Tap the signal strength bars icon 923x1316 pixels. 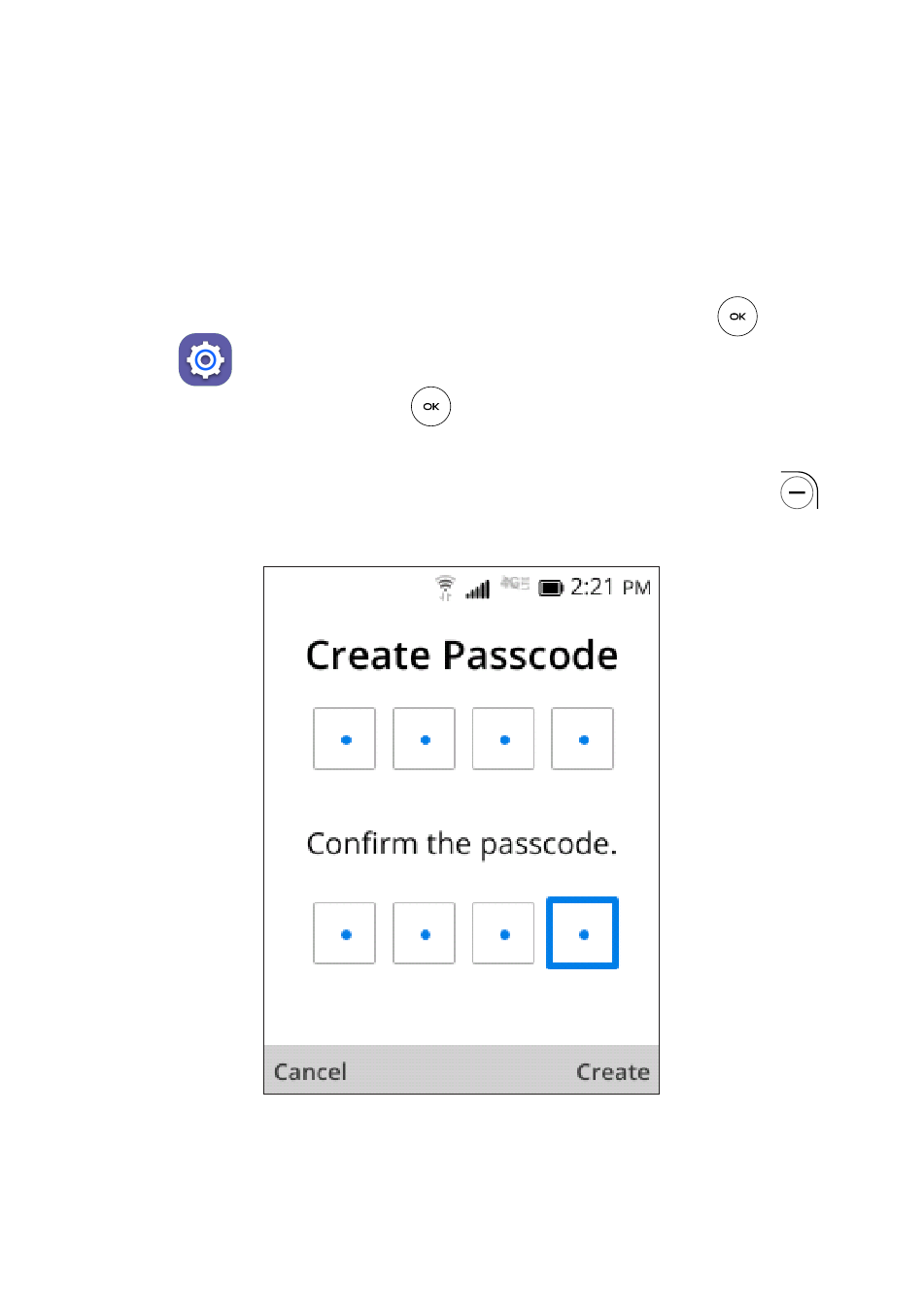pyautogui.click(x=477, y=589)
